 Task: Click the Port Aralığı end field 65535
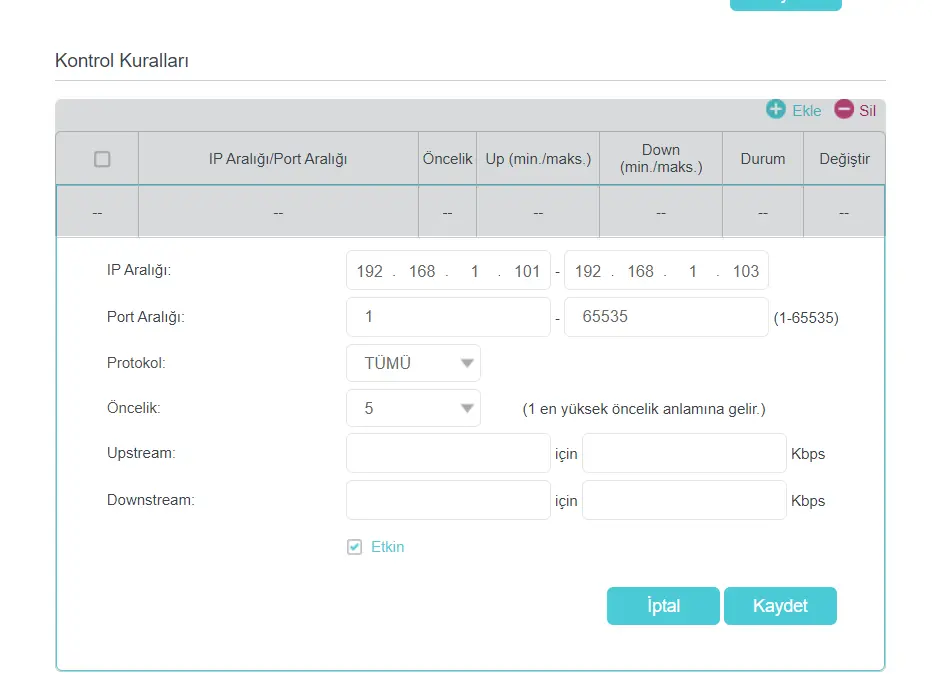click(666, 317)
